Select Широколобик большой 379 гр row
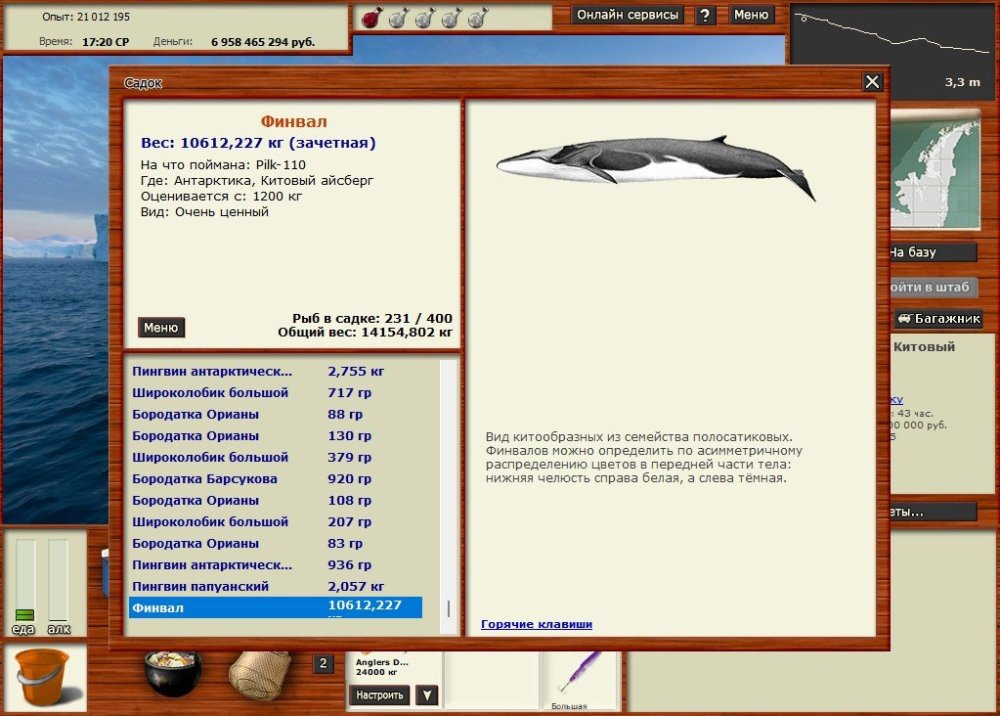1000x716 pixels. (276, 457)
